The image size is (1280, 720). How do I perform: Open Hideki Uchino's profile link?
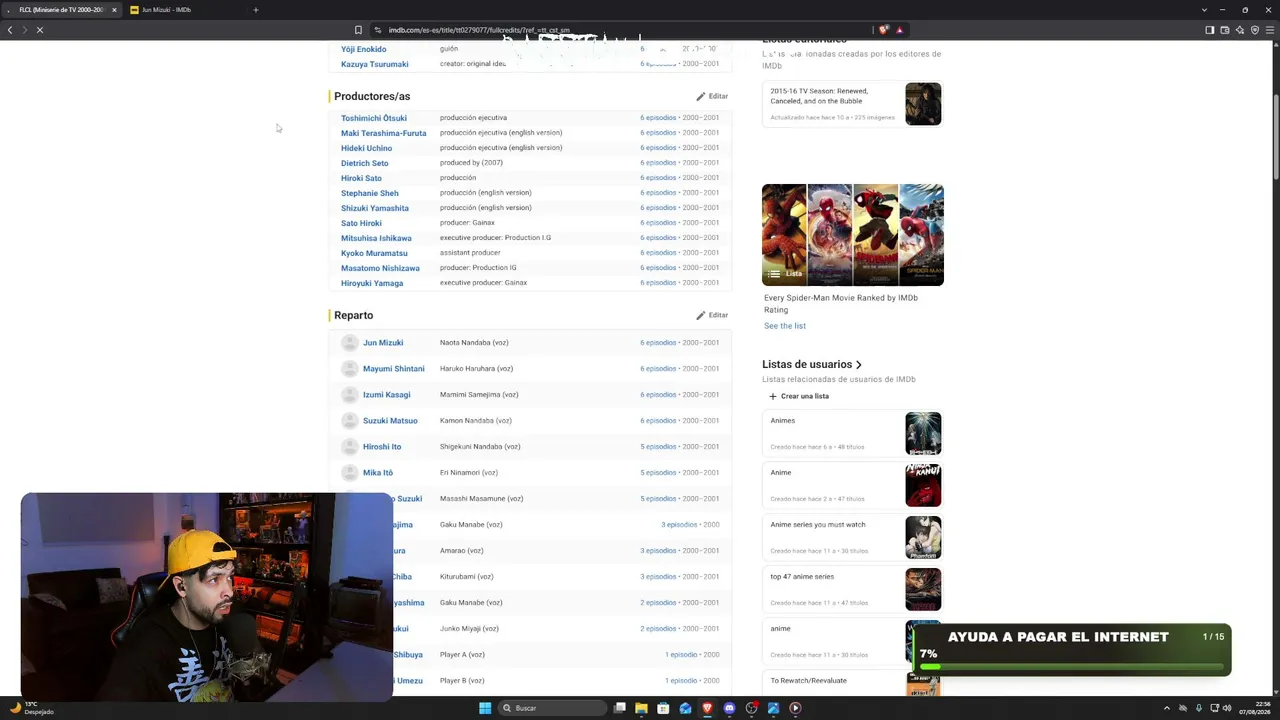tap(366, 148)
